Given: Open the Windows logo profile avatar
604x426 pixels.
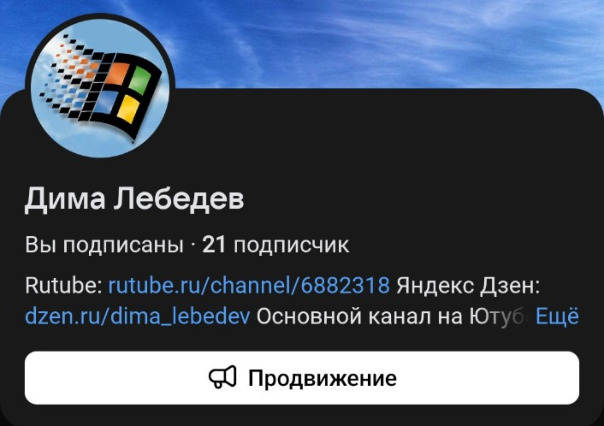Looking at the screenshot, I should click(x=100, y=87).
